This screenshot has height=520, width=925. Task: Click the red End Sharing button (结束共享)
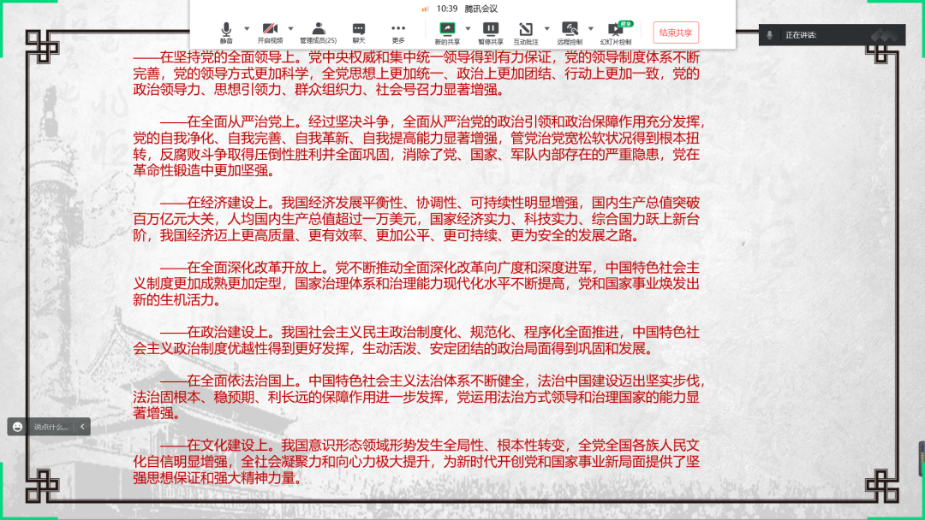coord(676,32)
